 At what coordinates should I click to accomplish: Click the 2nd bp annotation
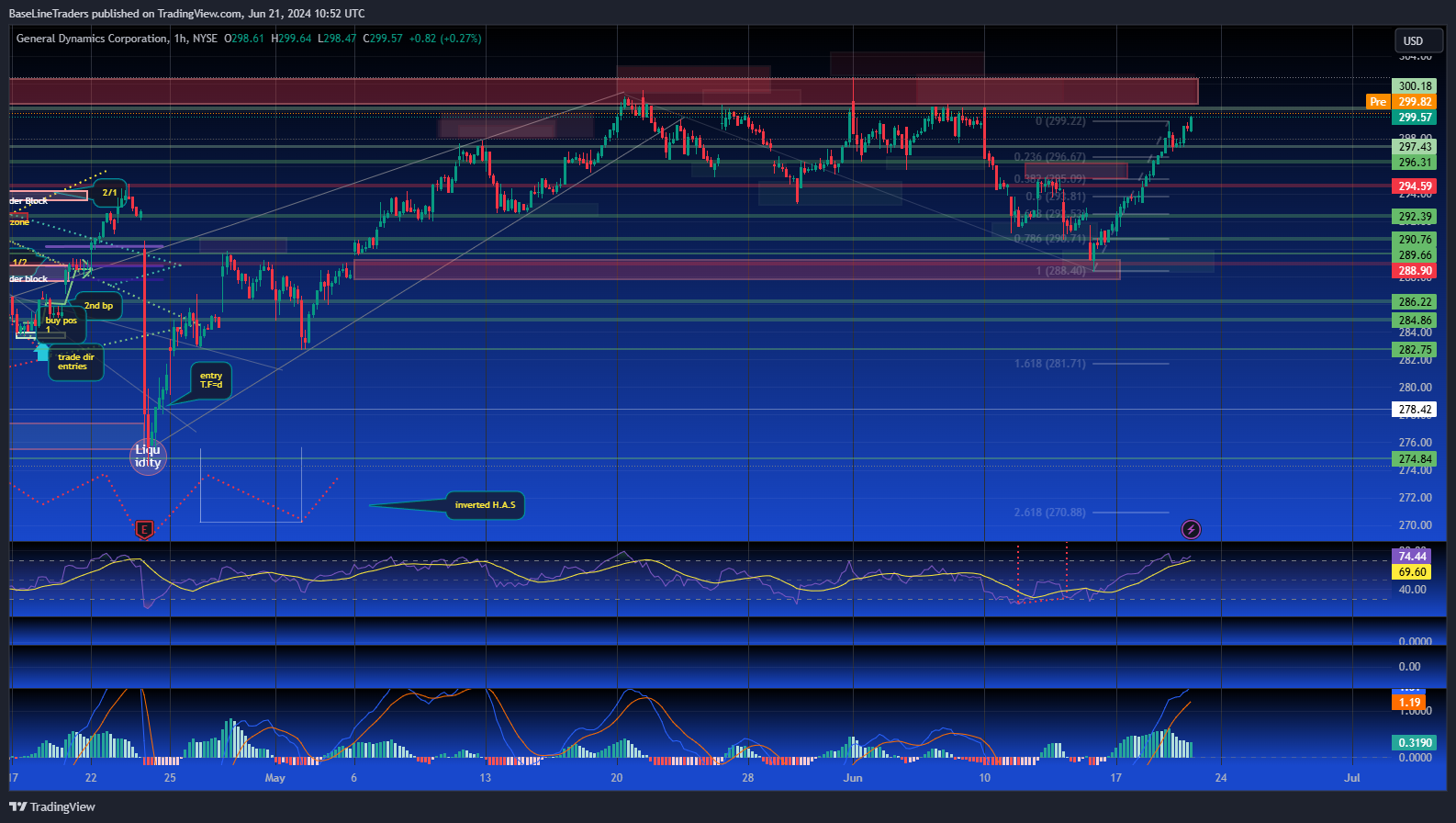click(x=98, y=306)
